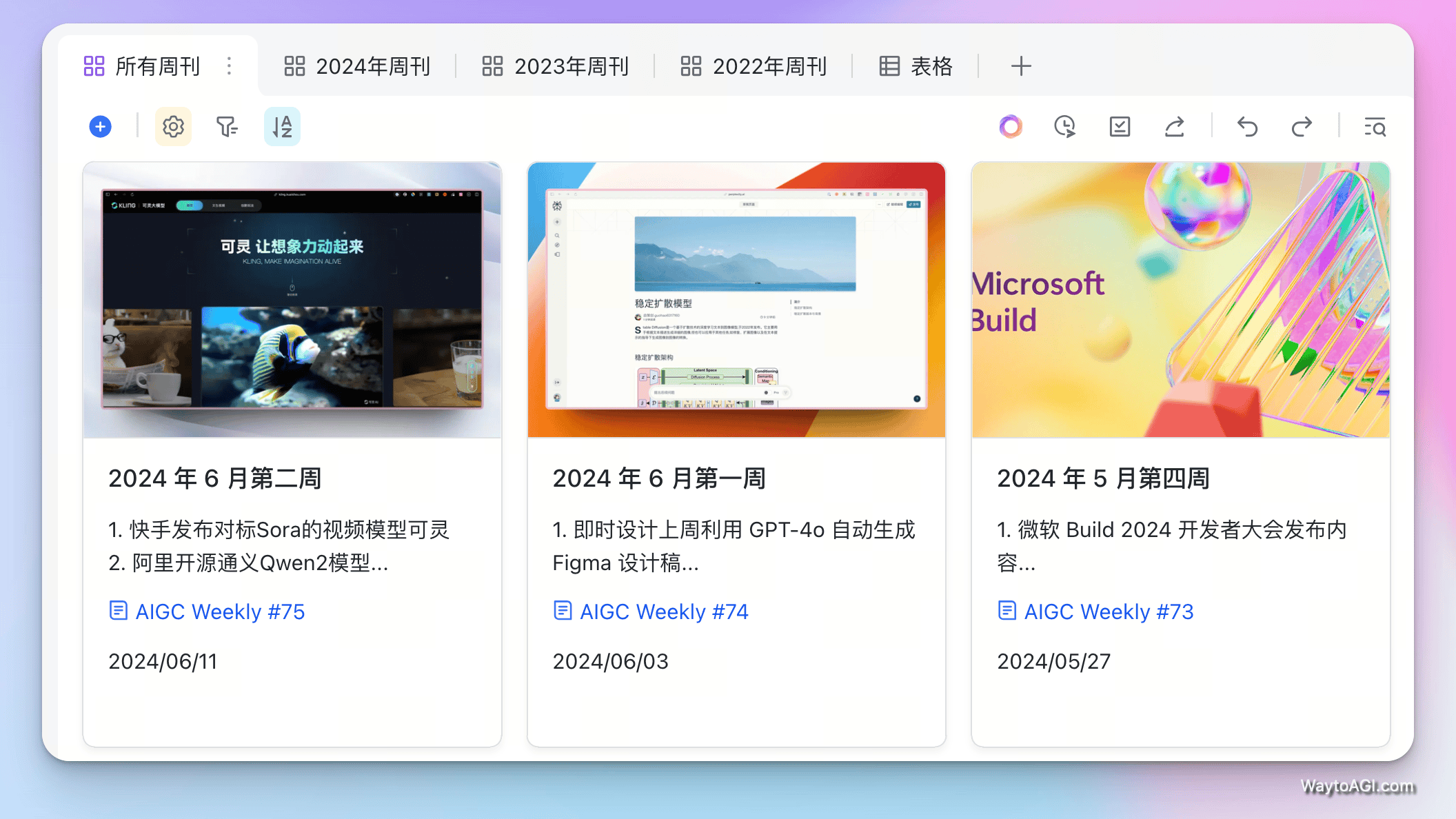This screenshot has height=819, width=1456.
Task: Open the three-dot menu beside 所有周刊
Action: pos(229,66)
